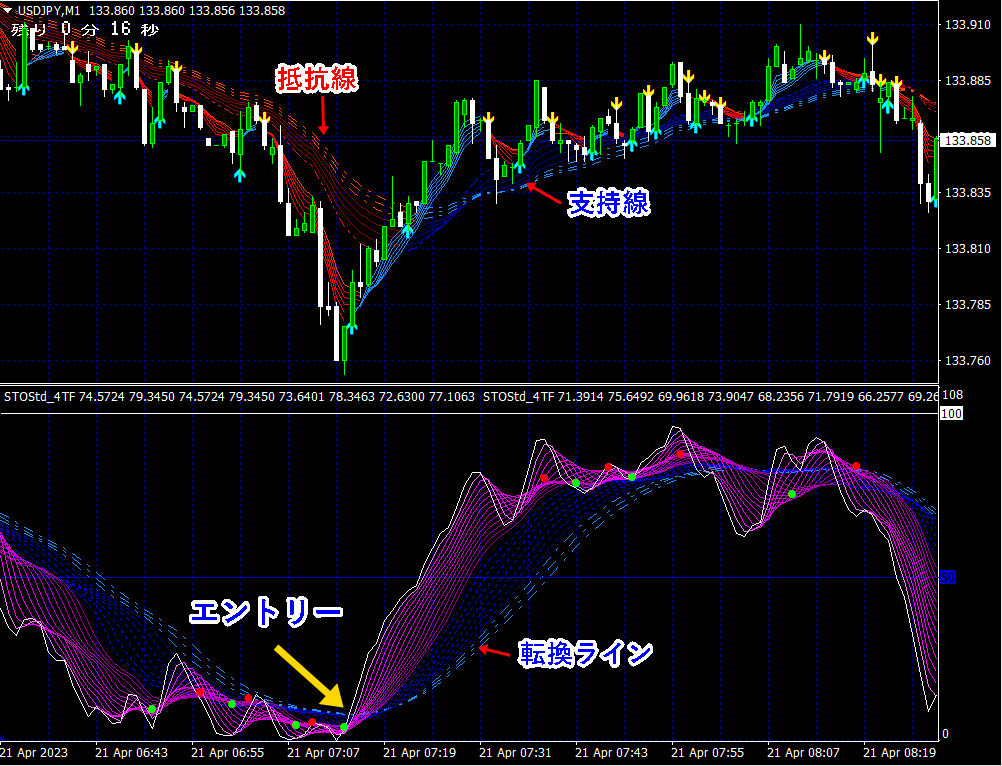1002x766 pixels.
Task: Click the red arrow beside 転換ライン label
Action: pyautogui.click(x=497, y=652)
